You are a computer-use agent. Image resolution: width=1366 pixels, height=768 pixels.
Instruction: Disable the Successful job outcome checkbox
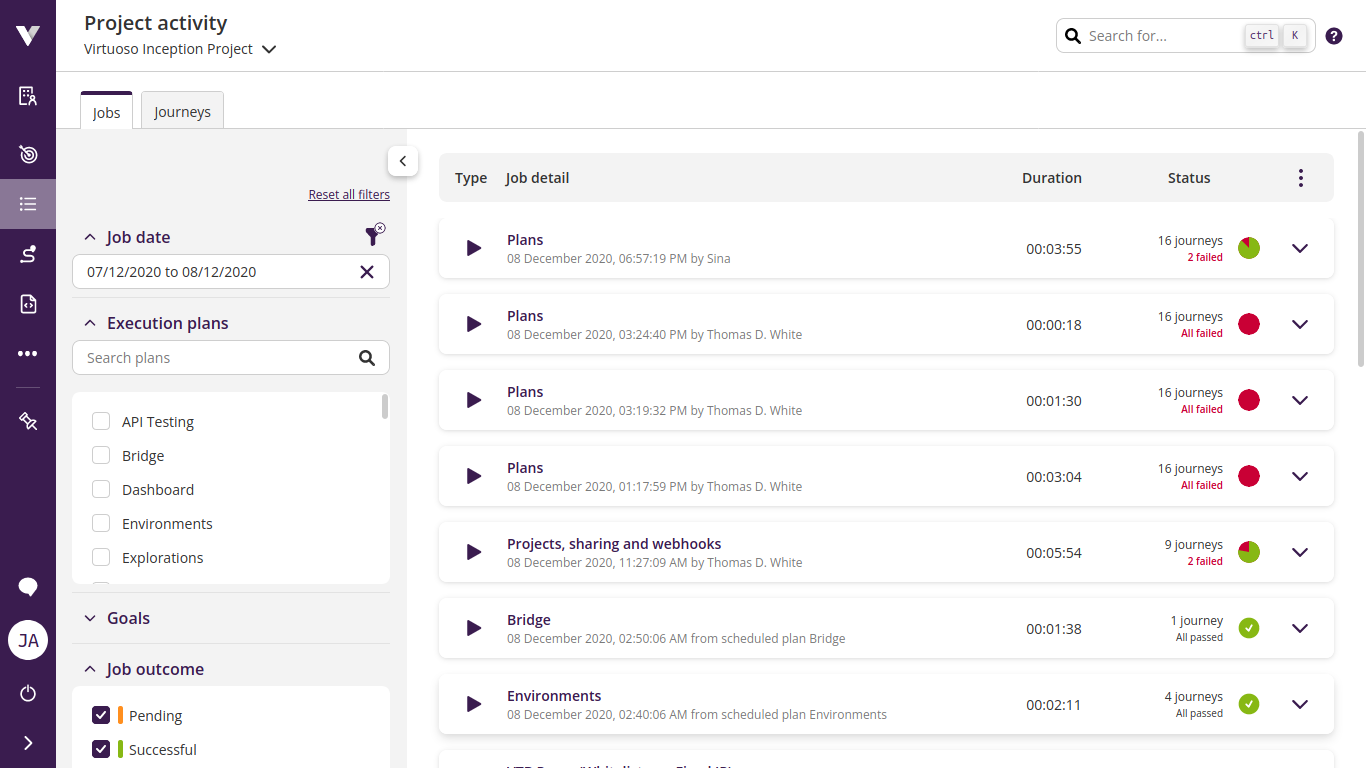pos(100,749)
